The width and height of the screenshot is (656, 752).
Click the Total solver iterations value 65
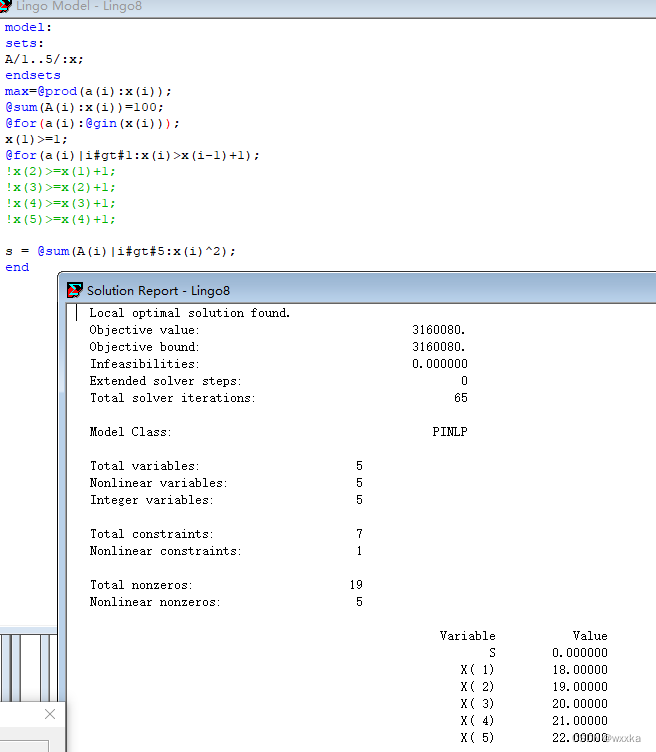click(x=461, y=398)
